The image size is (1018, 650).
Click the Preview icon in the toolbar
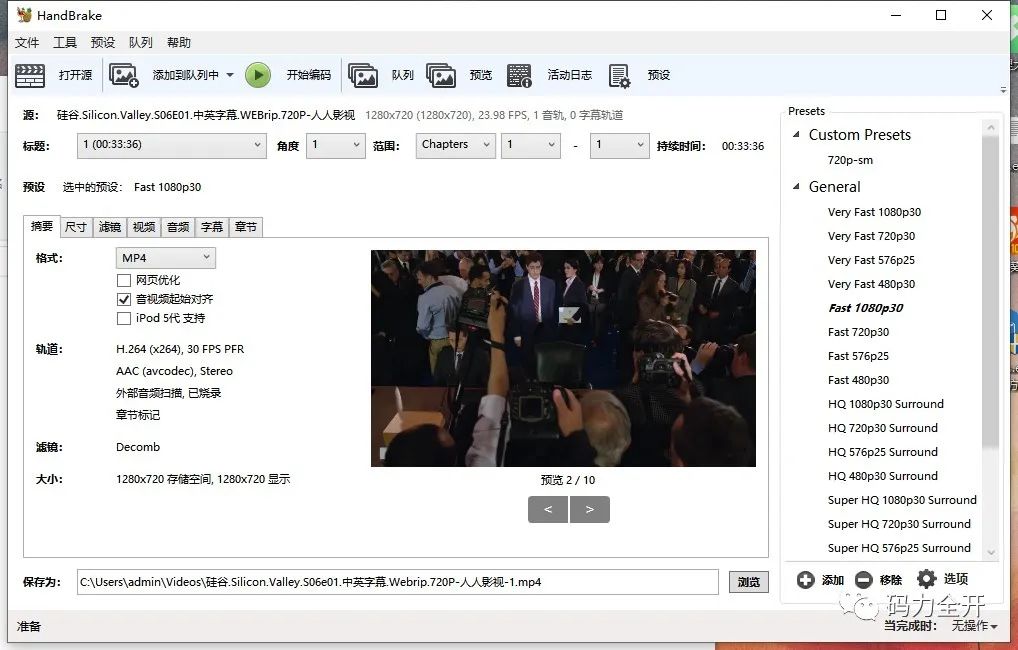(441, 75)
